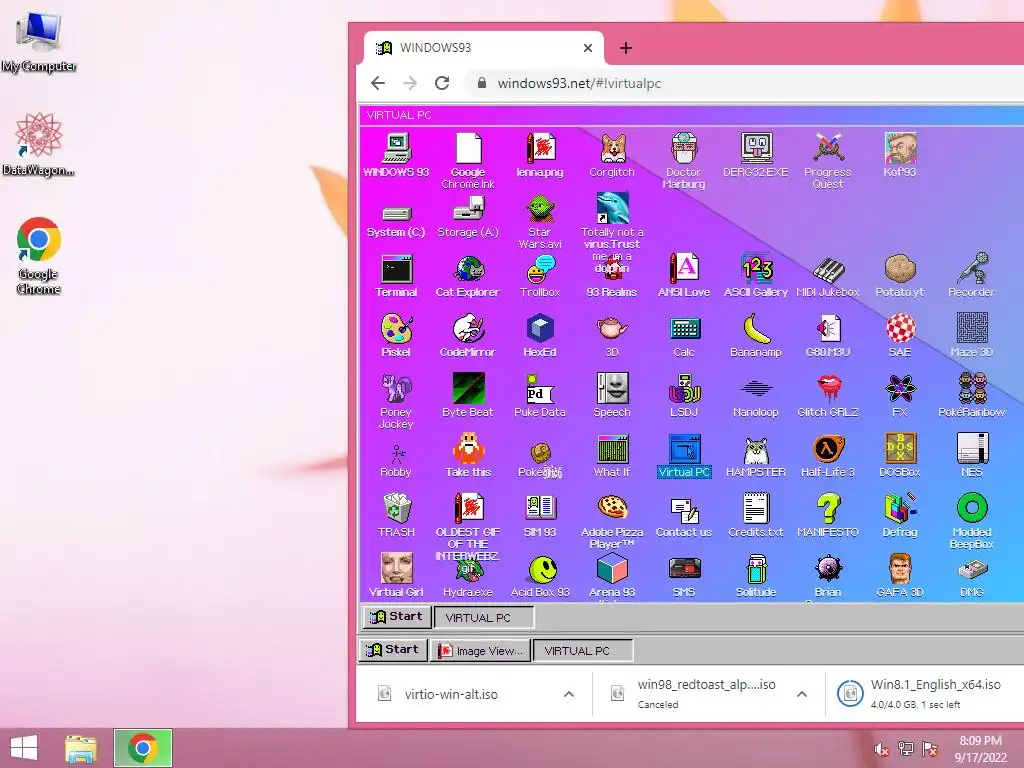Open HAMPSTER icon
1024x768 pixels.
click(756, 456)
